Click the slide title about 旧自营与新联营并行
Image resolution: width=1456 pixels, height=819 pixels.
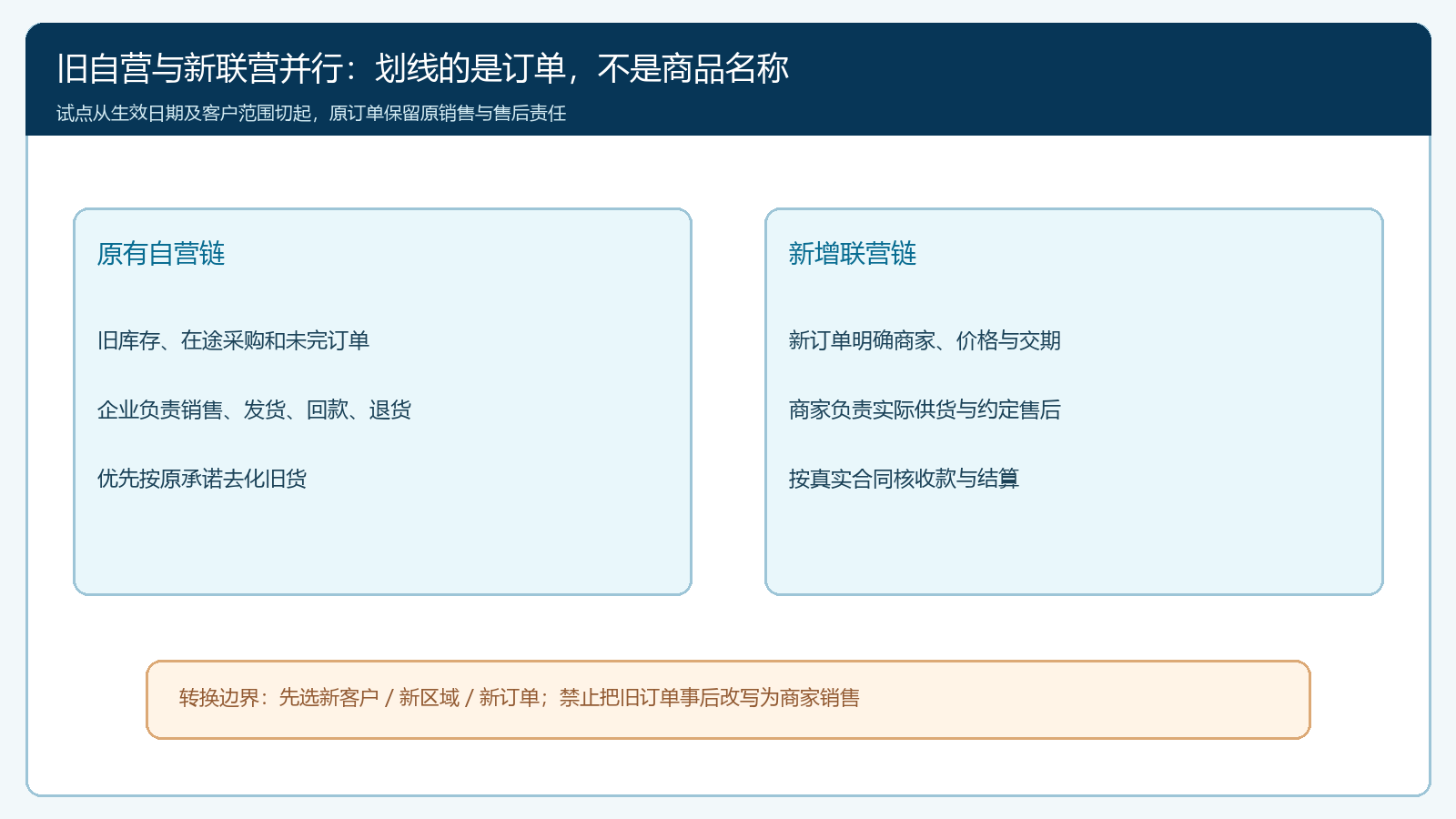click(422, 69)
